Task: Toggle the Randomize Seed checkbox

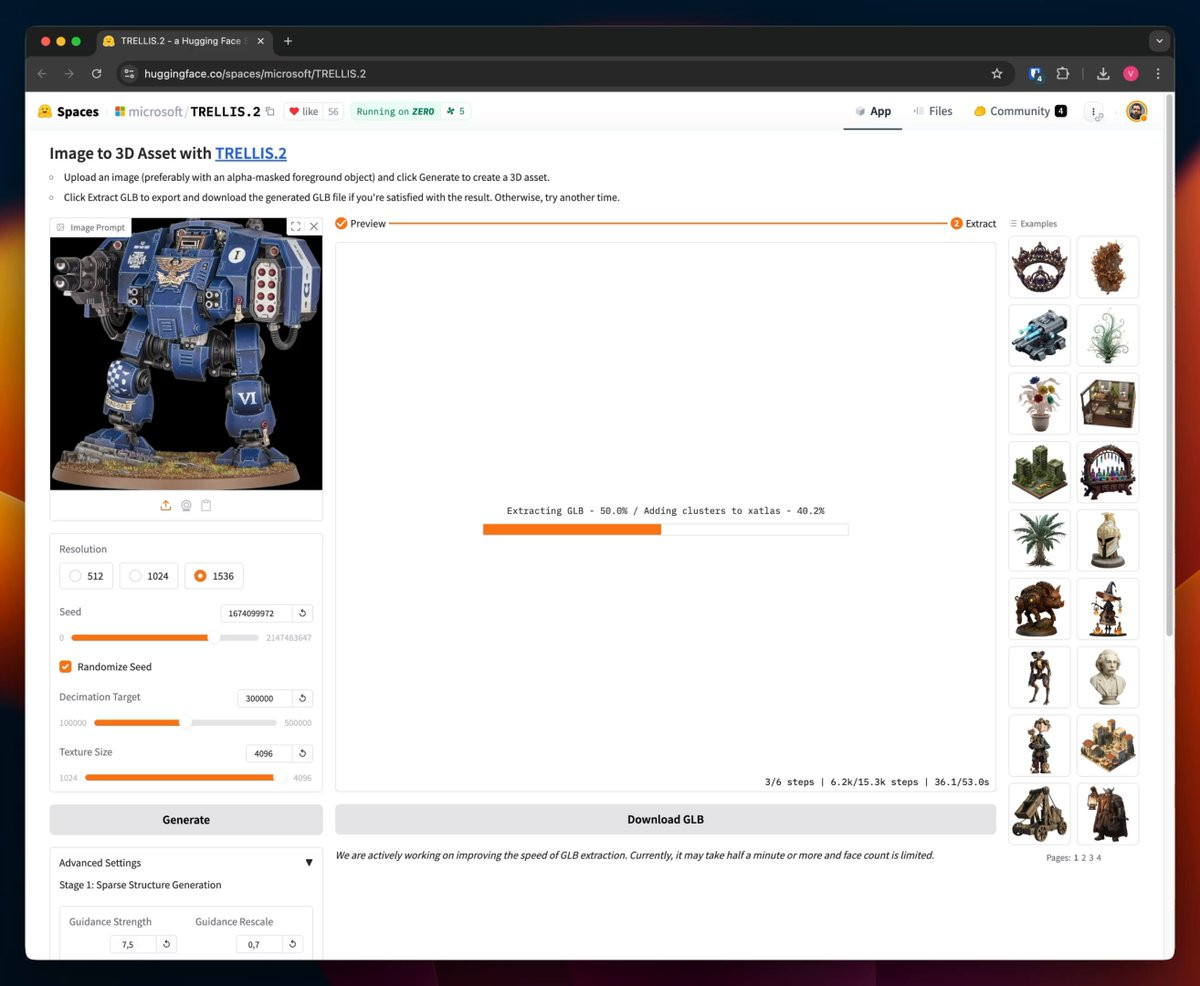Action: (65, 666)
